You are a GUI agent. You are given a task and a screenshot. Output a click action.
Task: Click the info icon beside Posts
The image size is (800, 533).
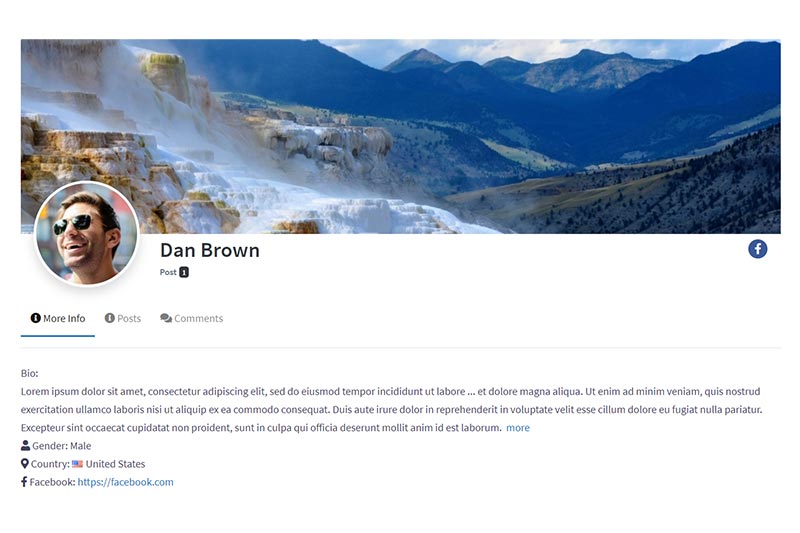click(x=110, y=318)
